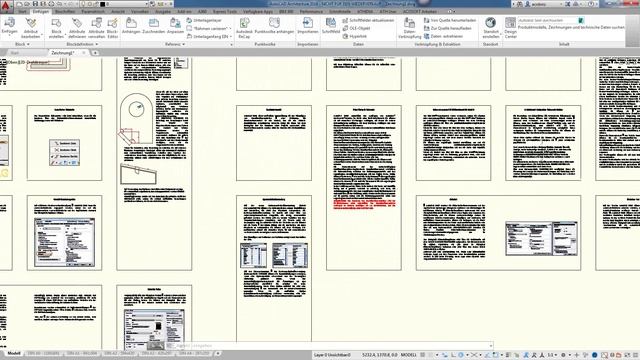Image resolution: width=640 pixels, height=360 pixels.
Task: Save drawing via quick access toolbar
Action: (36, 4)
